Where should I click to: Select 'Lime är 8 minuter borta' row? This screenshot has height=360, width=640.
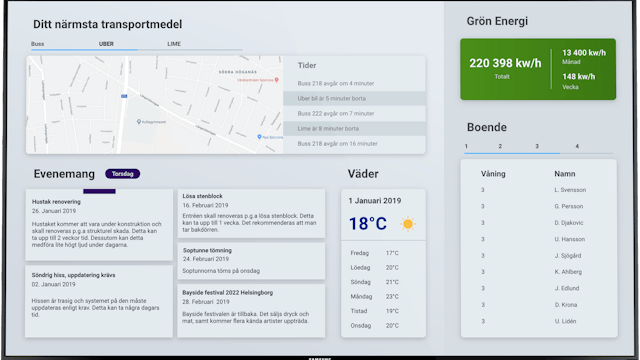coord(354,128)
